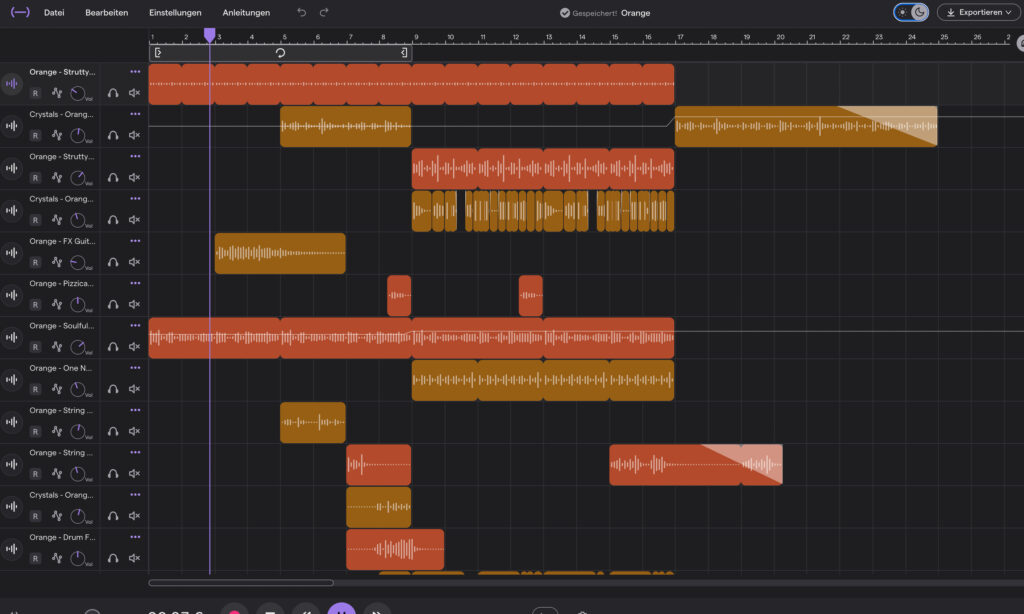
Task: Solo the Orange - Pizzica track
Action: pos(113,304)
